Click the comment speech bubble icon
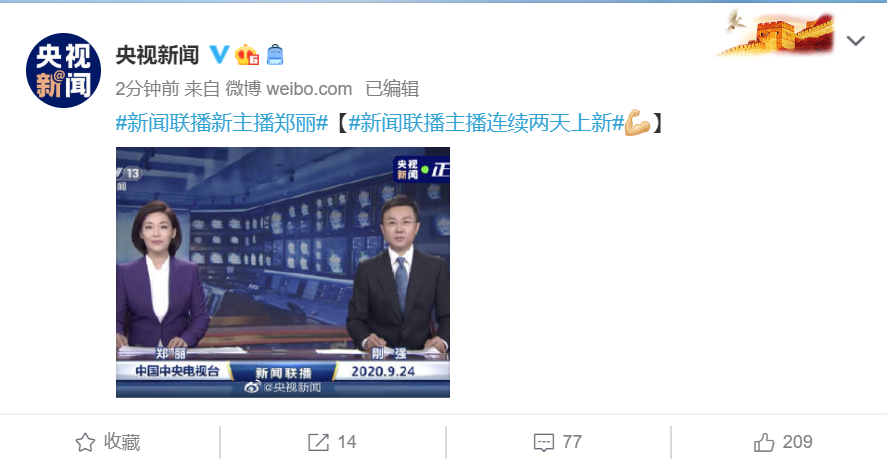Image resolution: width=887 pixels, height=468 pixels. pos(544,443)
